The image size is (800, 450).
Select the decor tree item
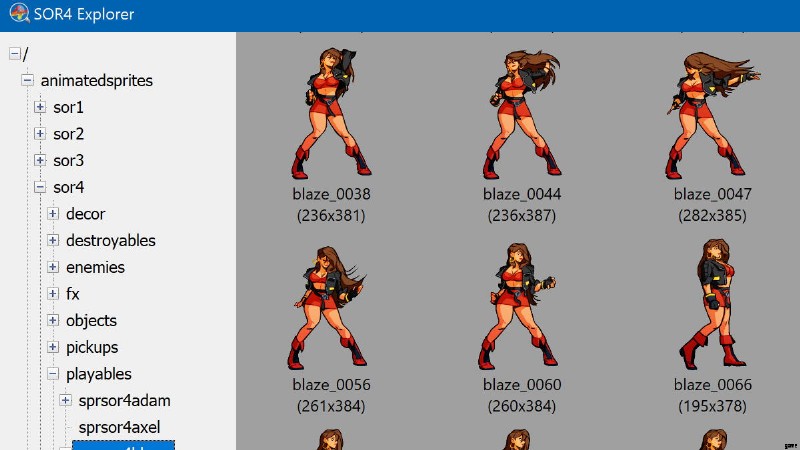click(85, 214)
